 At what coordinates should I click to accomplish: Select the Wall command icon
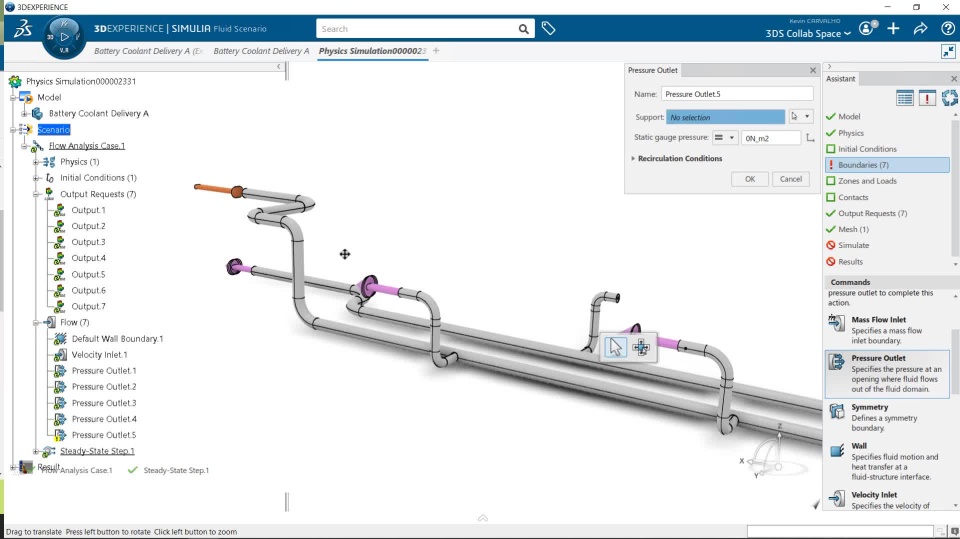[836, 451]
